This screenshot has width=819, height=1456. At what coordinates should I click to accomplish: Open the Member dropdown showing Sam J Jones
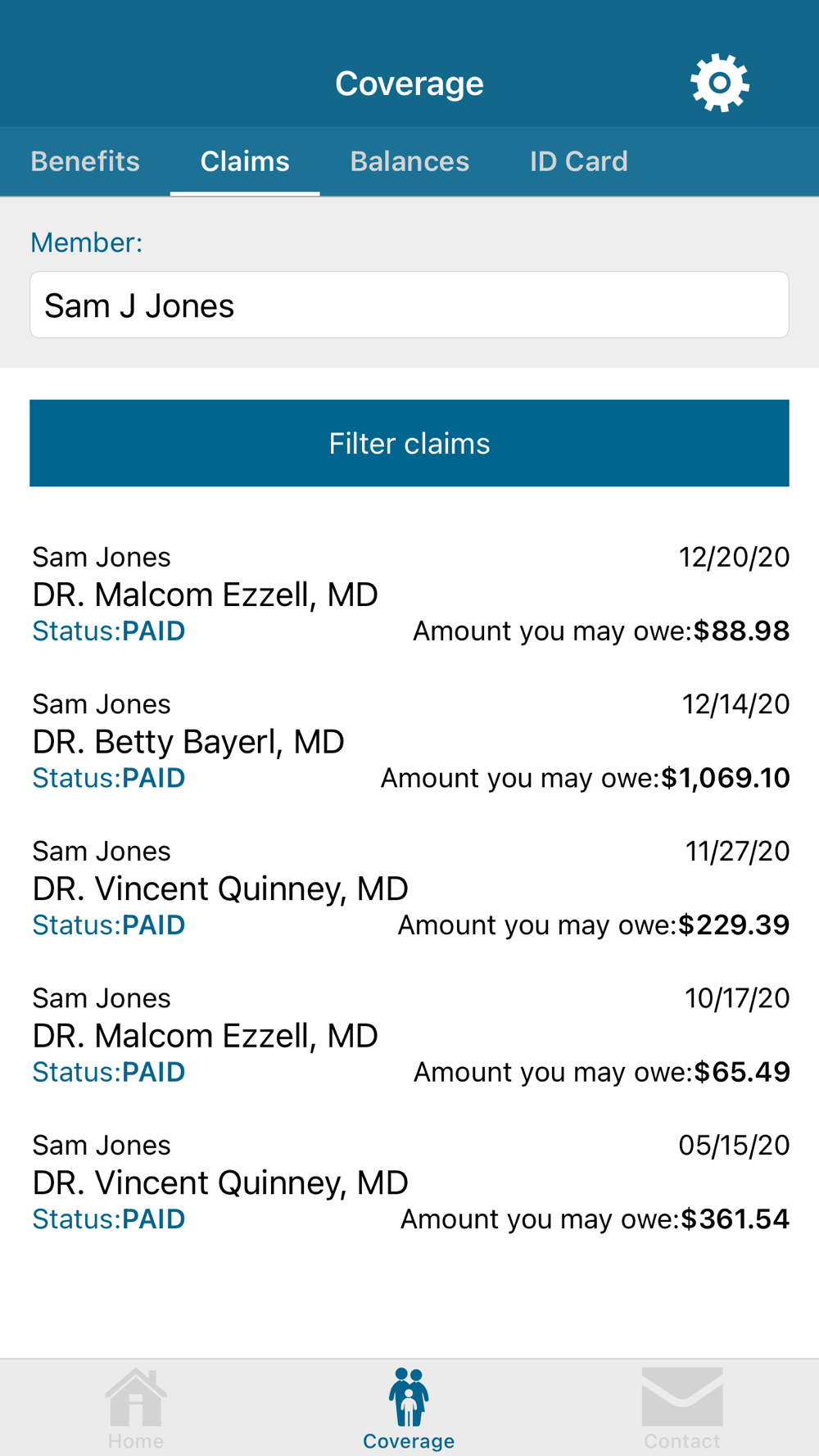click(x=409, y=305)
